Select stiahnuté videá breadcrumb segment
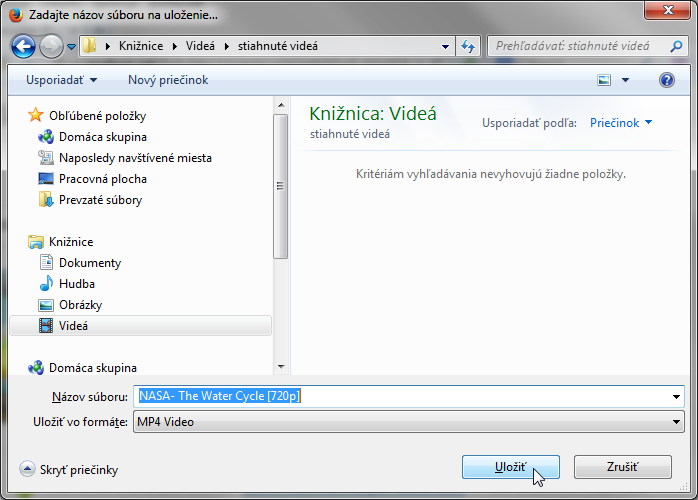Screen dimensions: 698x500 tap(278, 46)
